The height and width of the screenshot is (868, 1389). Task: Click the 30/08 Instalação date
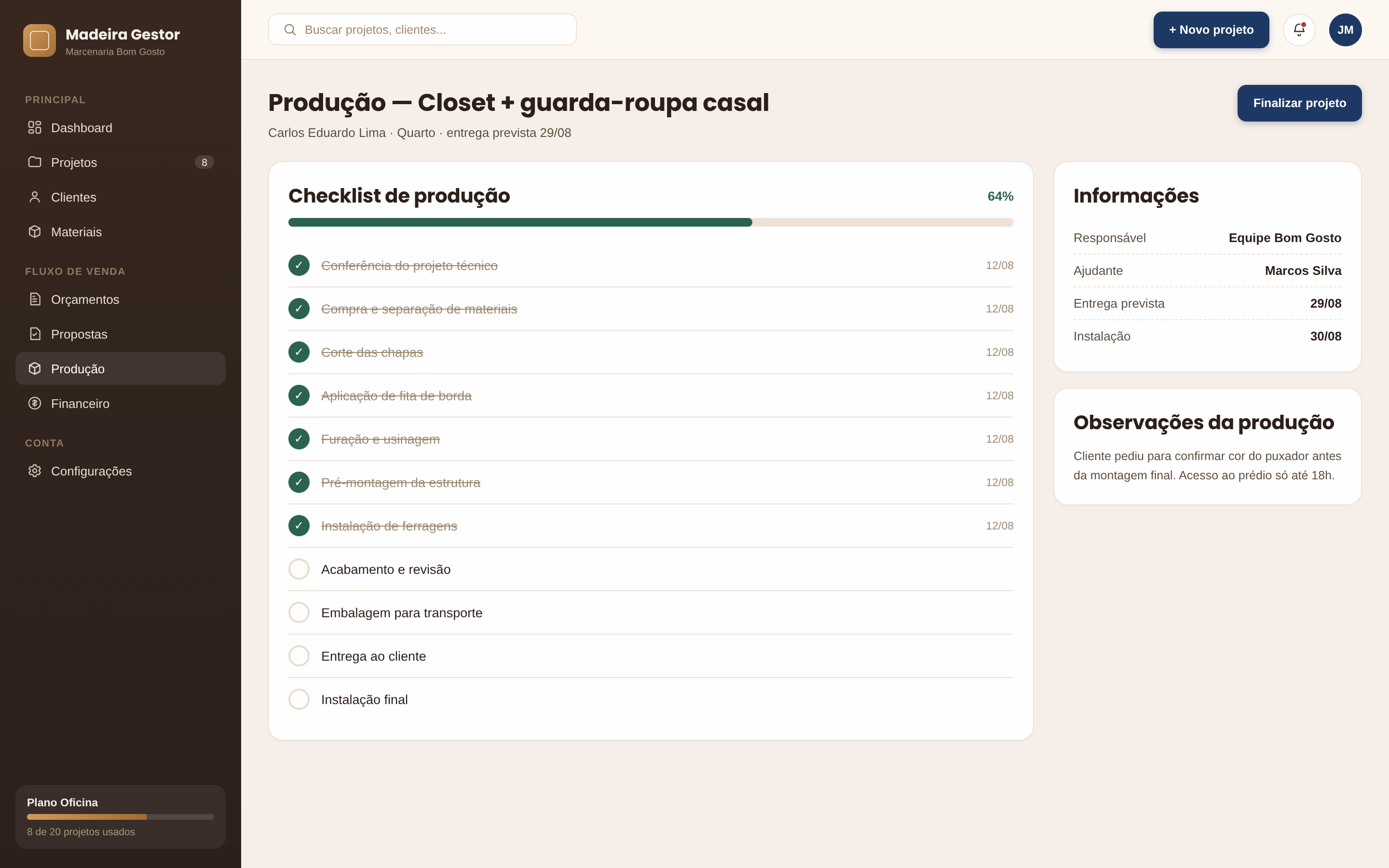1325,336
